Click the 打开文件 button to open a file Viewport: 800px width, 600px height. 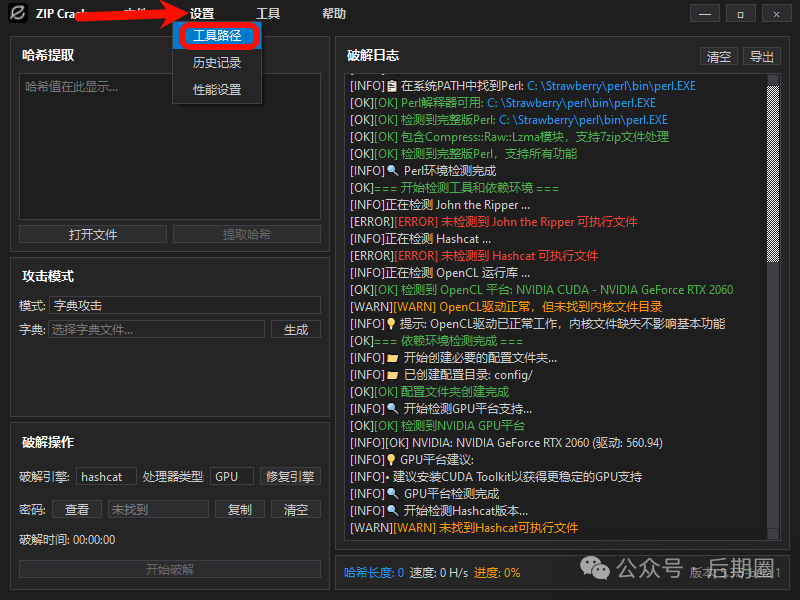[92, 233]
